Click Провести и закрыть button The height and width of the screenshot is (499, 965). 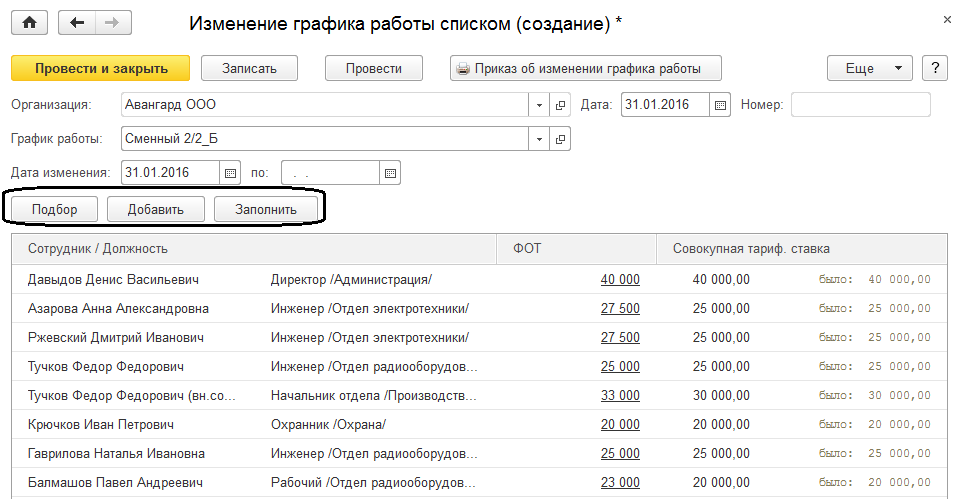pyautogui.click(x=101, y=68)
